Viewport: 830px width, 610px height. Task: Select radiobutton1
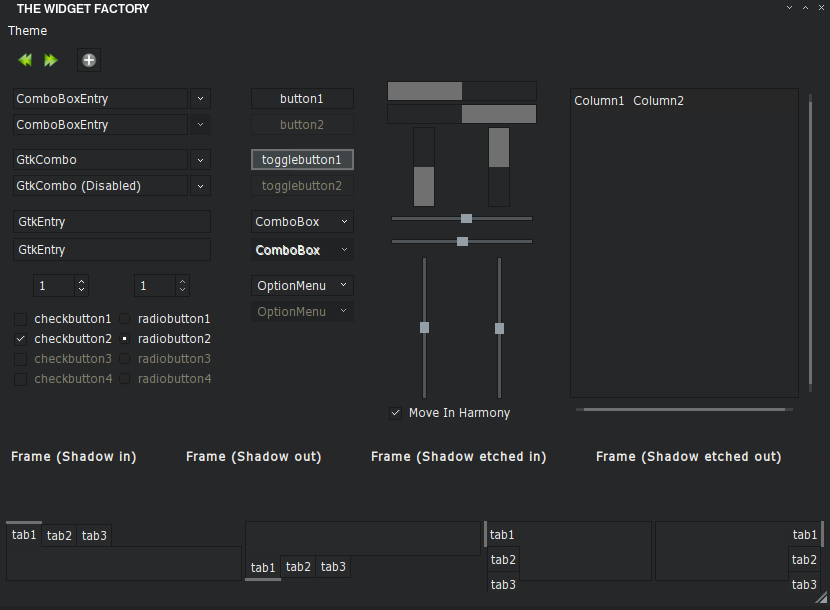[x=124, y=319]
